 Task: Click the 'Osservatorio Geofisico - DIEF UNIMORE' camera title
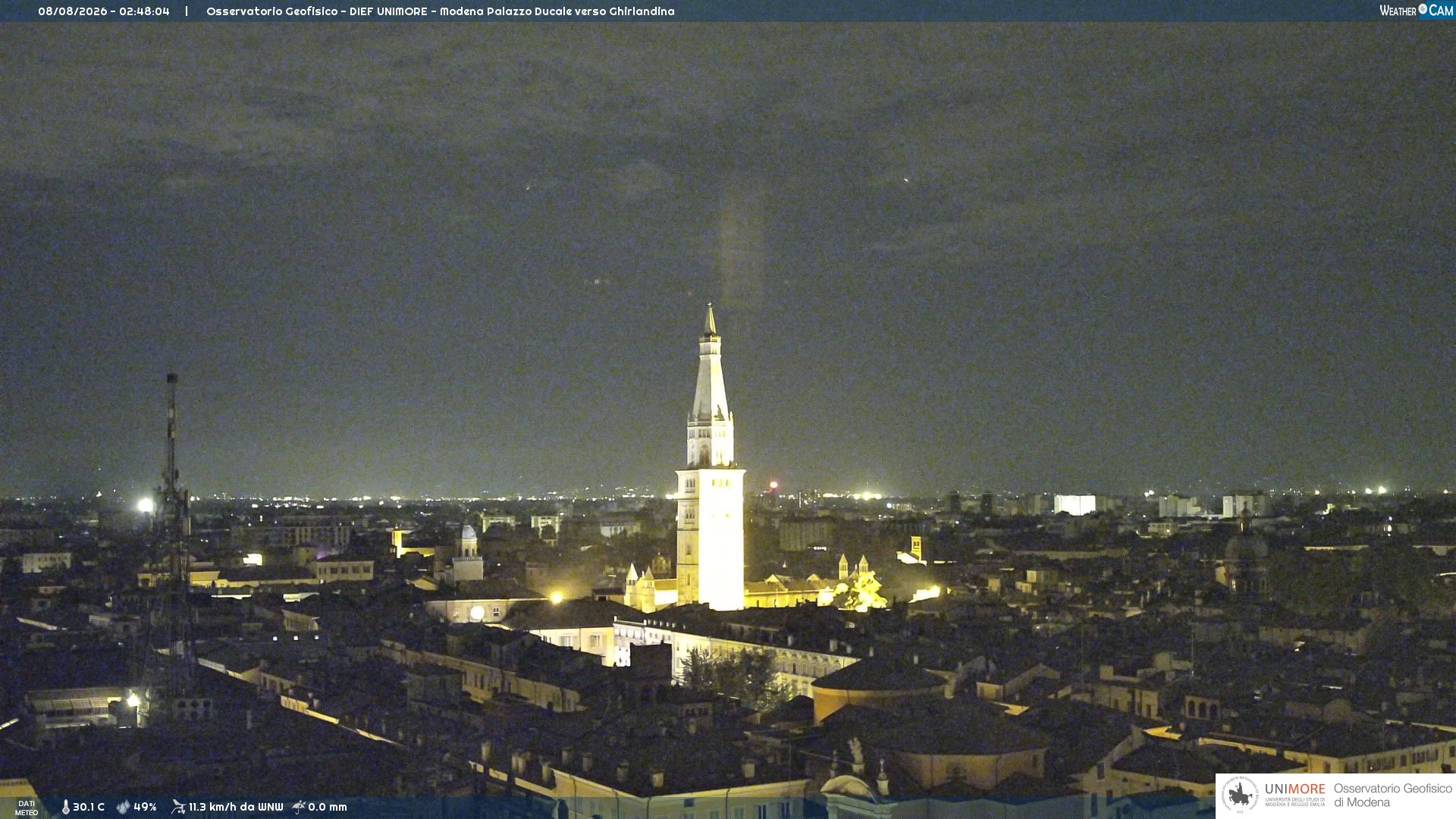click(x=317, y=11)
